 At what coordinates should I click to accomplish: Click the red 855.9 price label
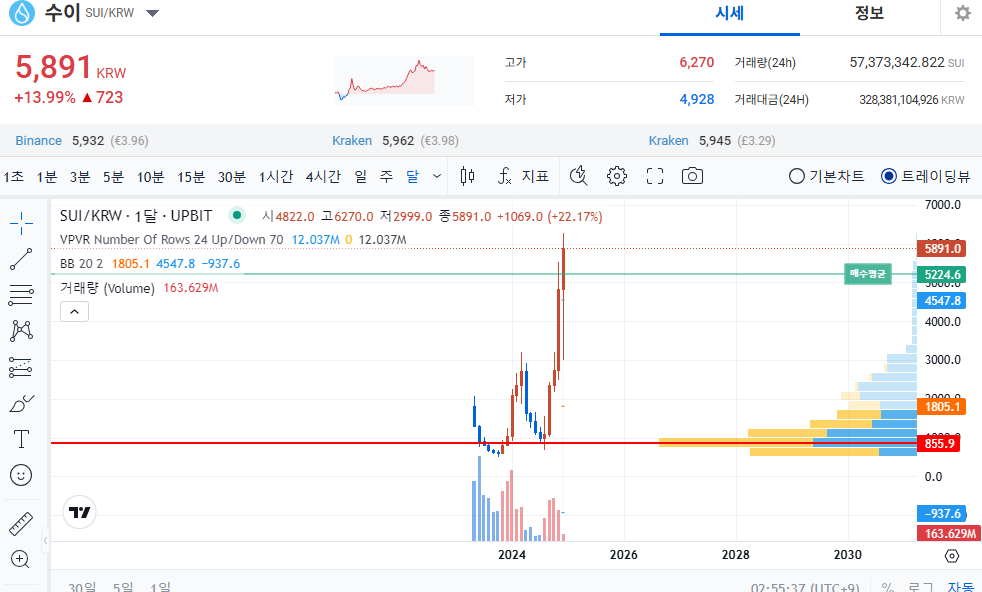pos(939,444)
